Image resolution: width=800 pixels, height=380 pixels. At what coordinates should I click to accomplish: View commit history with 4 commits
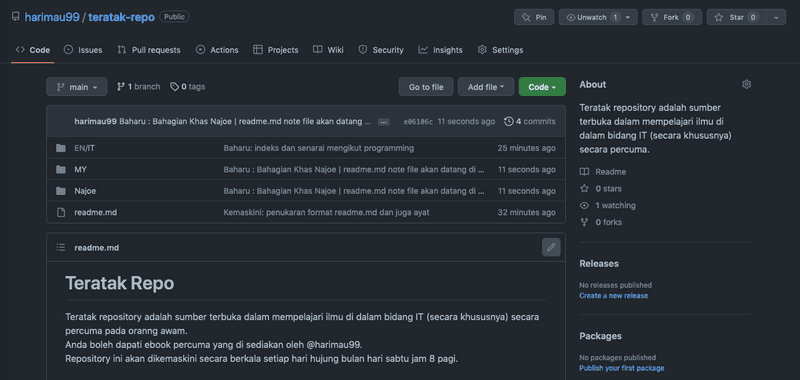click(x=530, y=121)
